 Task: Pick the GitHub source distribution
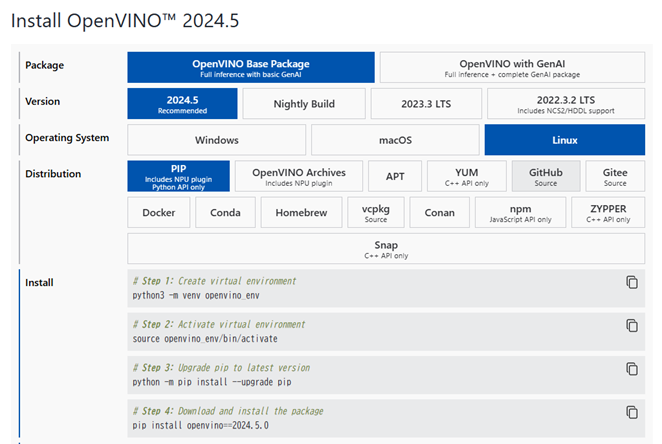point(546,176)
